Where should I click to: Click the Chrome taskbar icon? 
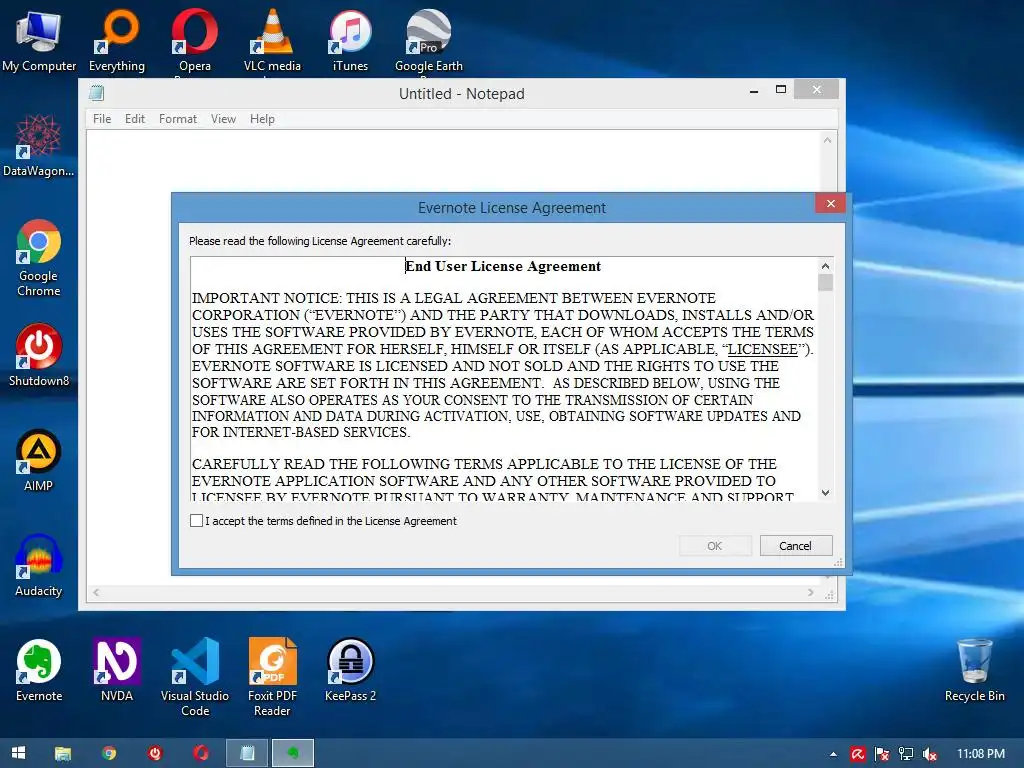pyautogui.click(x=109, y=753)
